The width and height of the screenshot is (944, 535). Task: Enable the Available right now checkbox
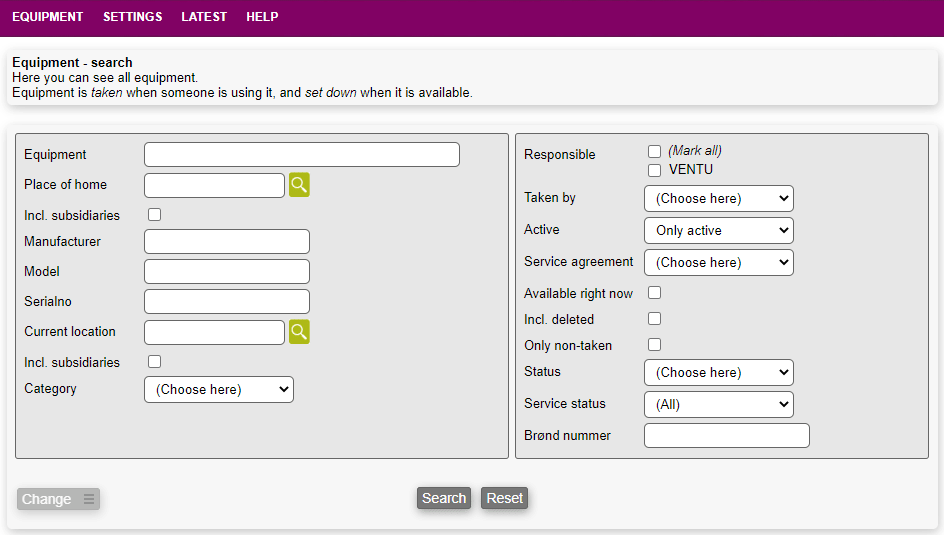click(x=654, y=293)
